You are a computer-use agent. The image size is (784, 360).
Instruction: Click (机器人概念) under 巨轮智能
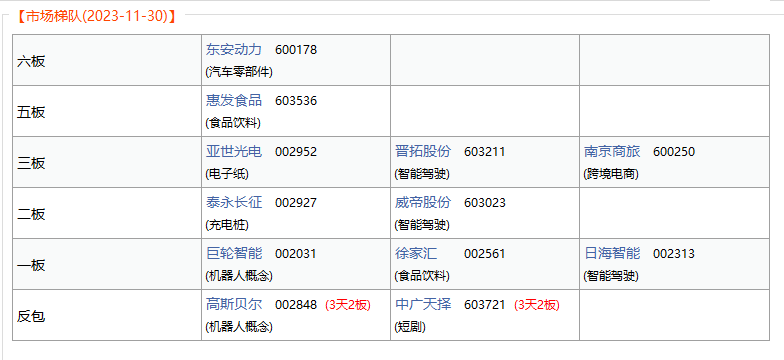click(239, 276)
